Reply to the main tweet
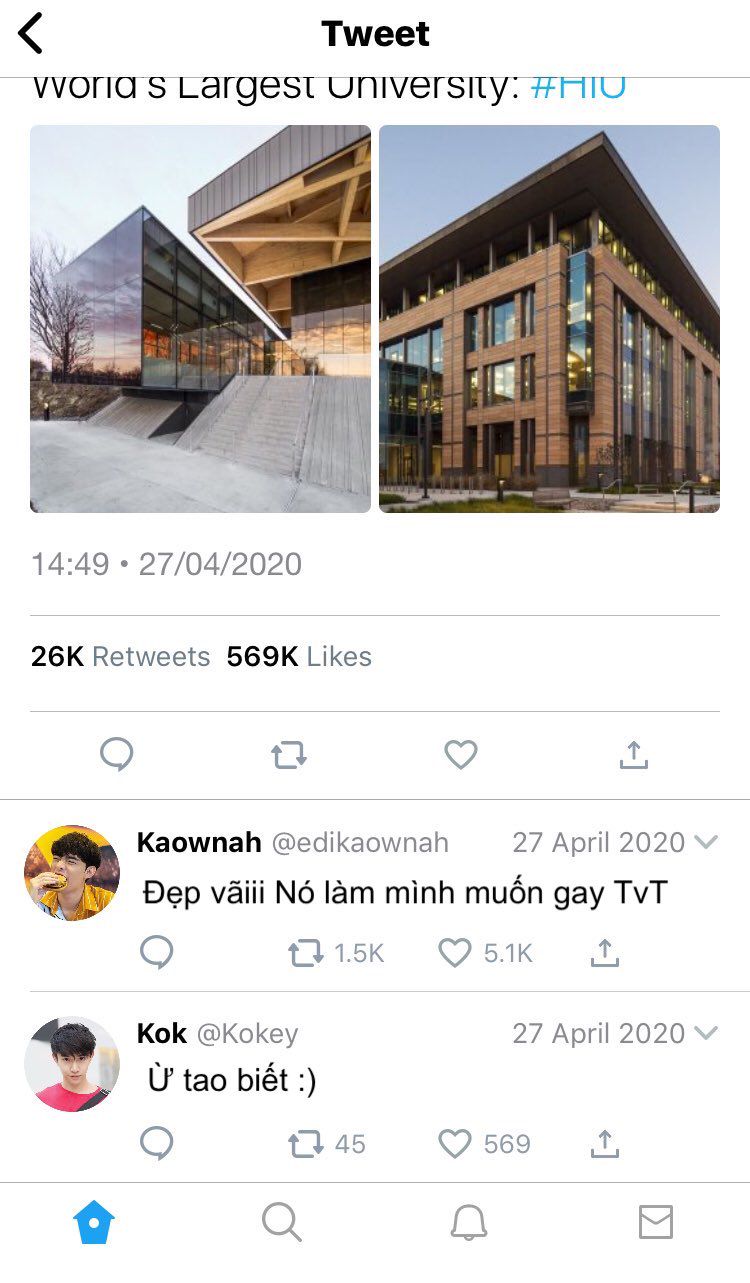The width and height of the screenshot is (750, 1283). (117, 754)
